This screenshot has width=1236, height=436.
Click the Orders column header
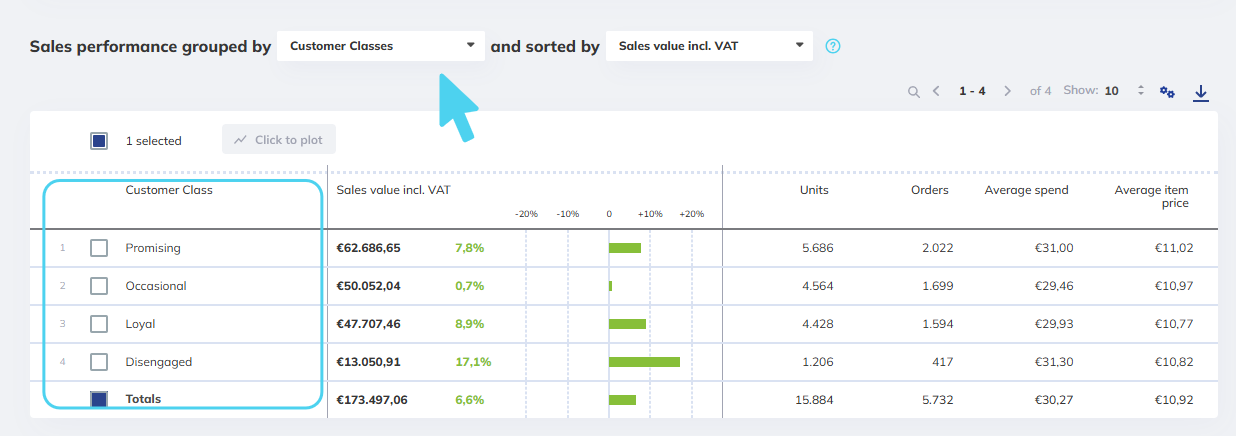pos(929,190)
